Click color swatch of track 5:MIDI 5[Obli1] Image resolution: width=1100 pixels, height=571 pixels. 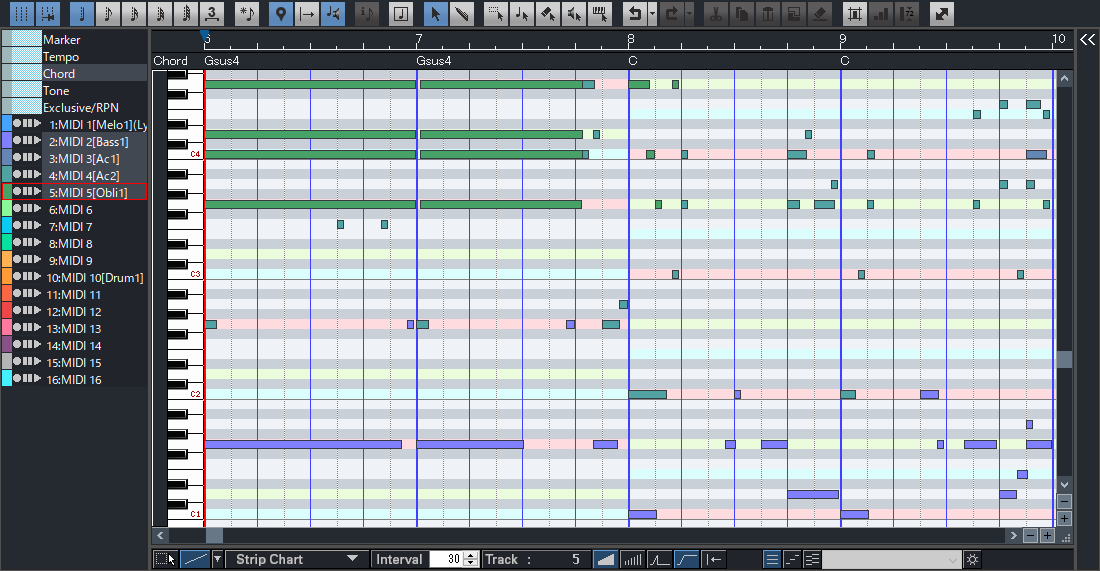tap(7, 192)
